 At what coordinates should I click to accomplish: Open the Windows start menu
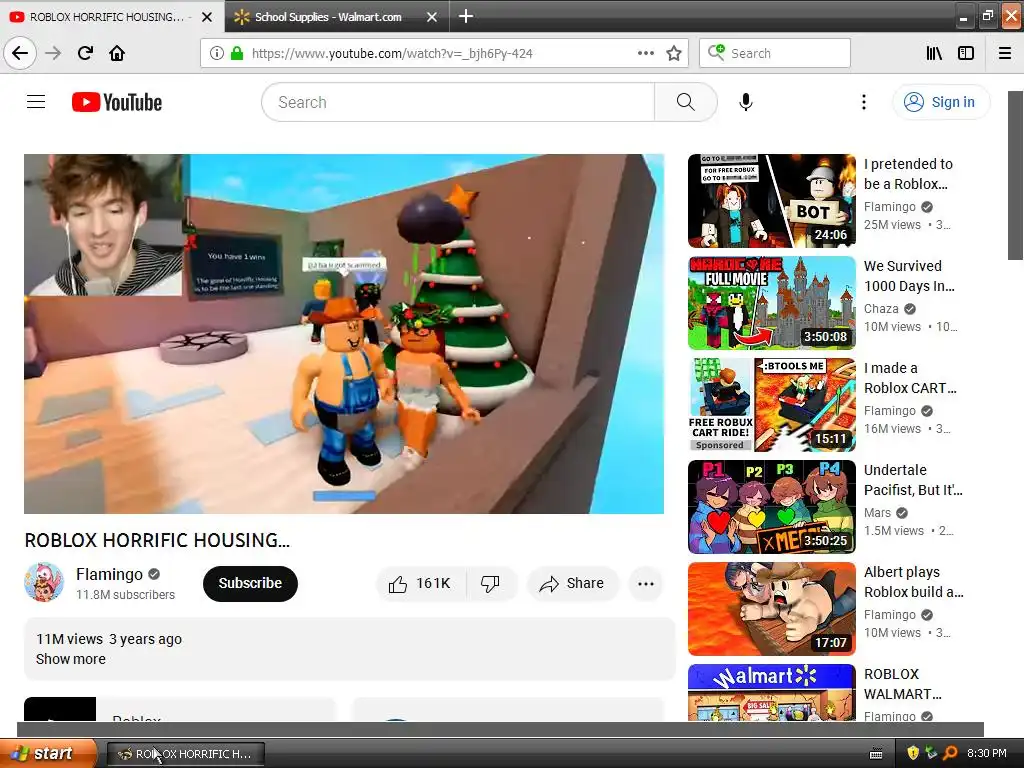48,753
